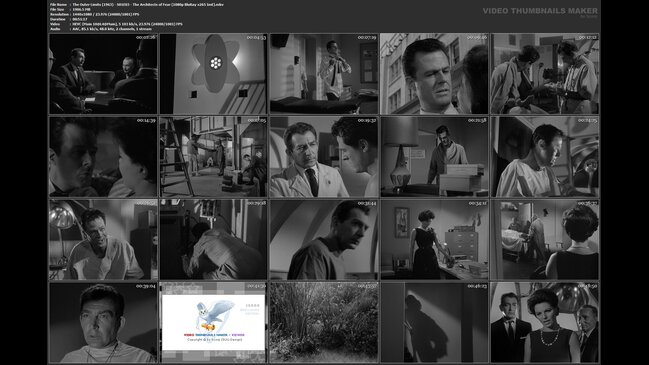This screenshot has width=649, height=365.
Task: Click the Duration value in header
Action: click(80, 19)
